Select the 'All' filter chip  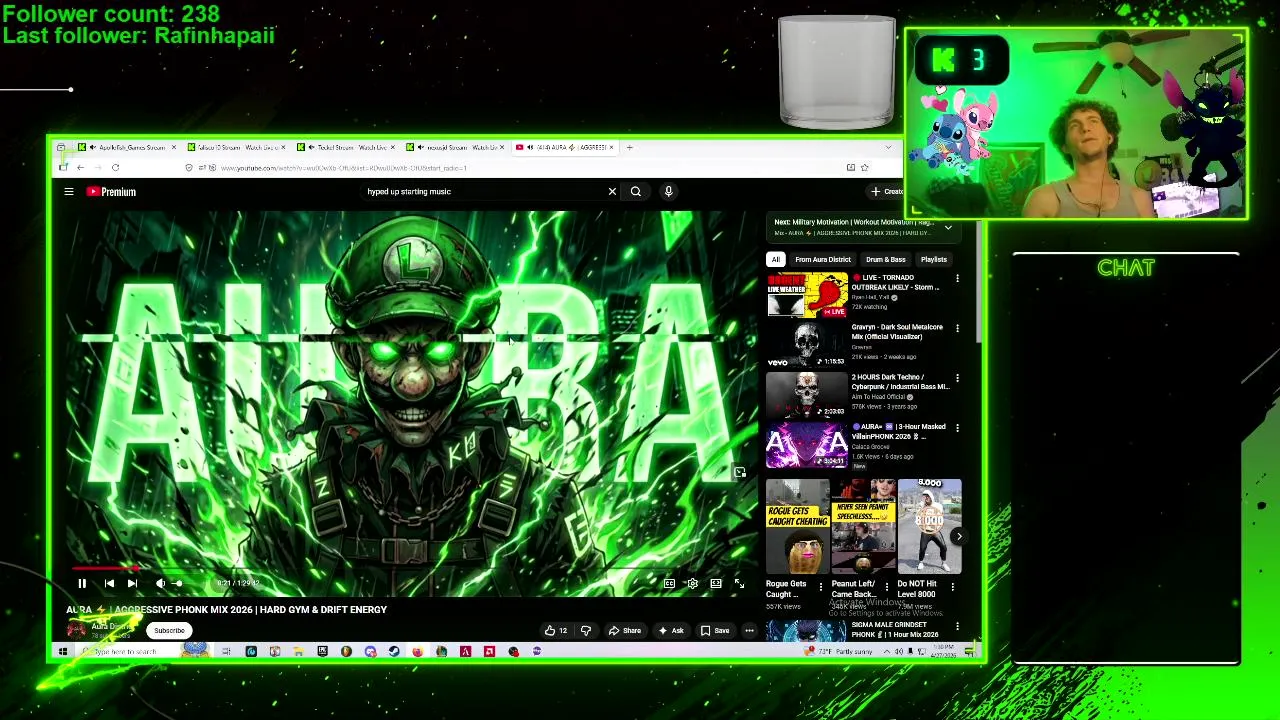click(x=775, y=260)
